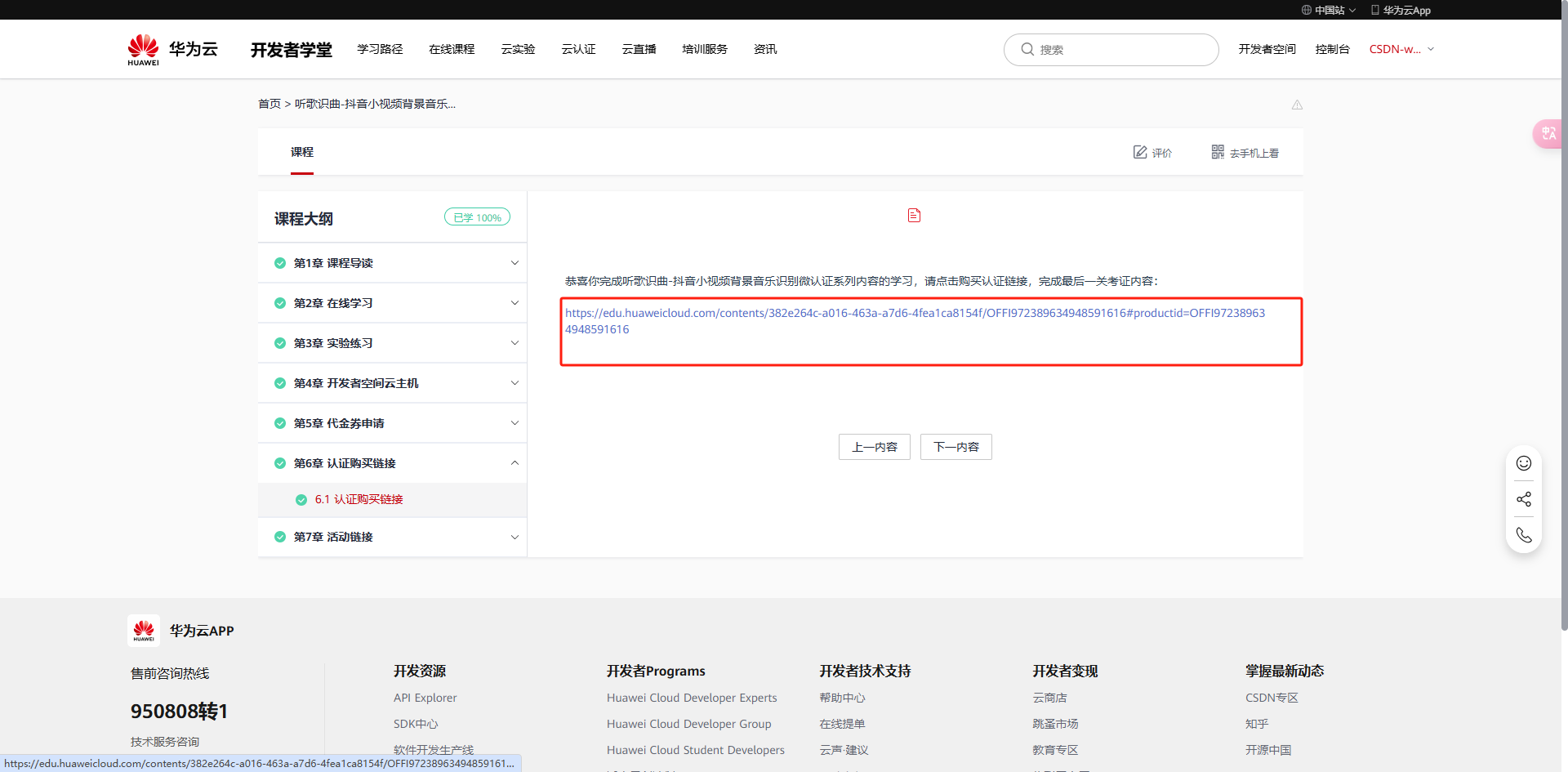The width and height of the screenshot is (1568, 772).
Task: Open the CSDN-w... account dropdown
Action: pyautogui.click(x=1401, y=49)
